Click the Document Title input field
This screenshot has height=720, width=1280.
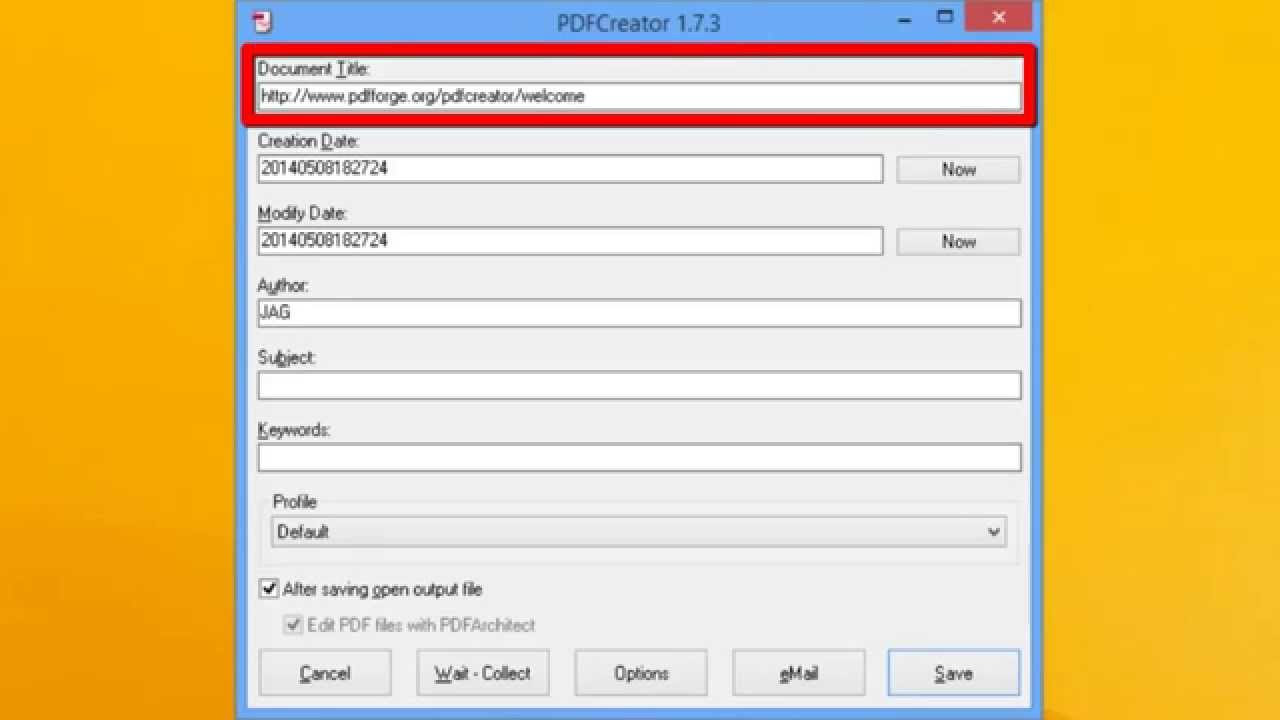tap(639, 96)
